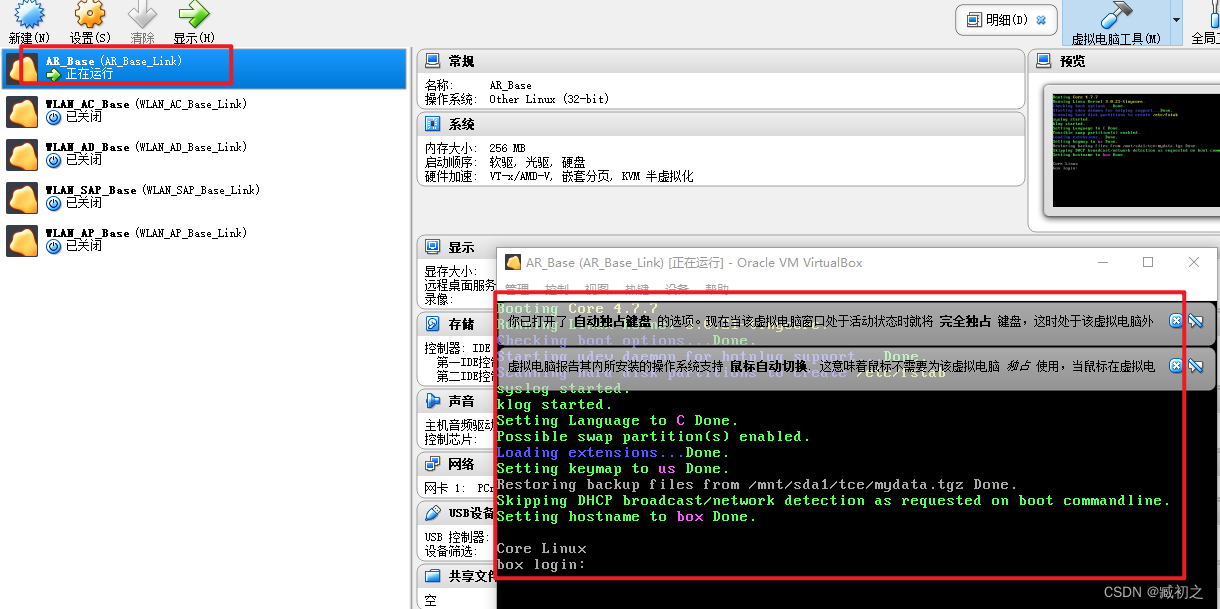The image size is (1220, 609).
Task: Click don't-show-again icon on 鼠标自动切换 notification
Action: pos(1195,366)
